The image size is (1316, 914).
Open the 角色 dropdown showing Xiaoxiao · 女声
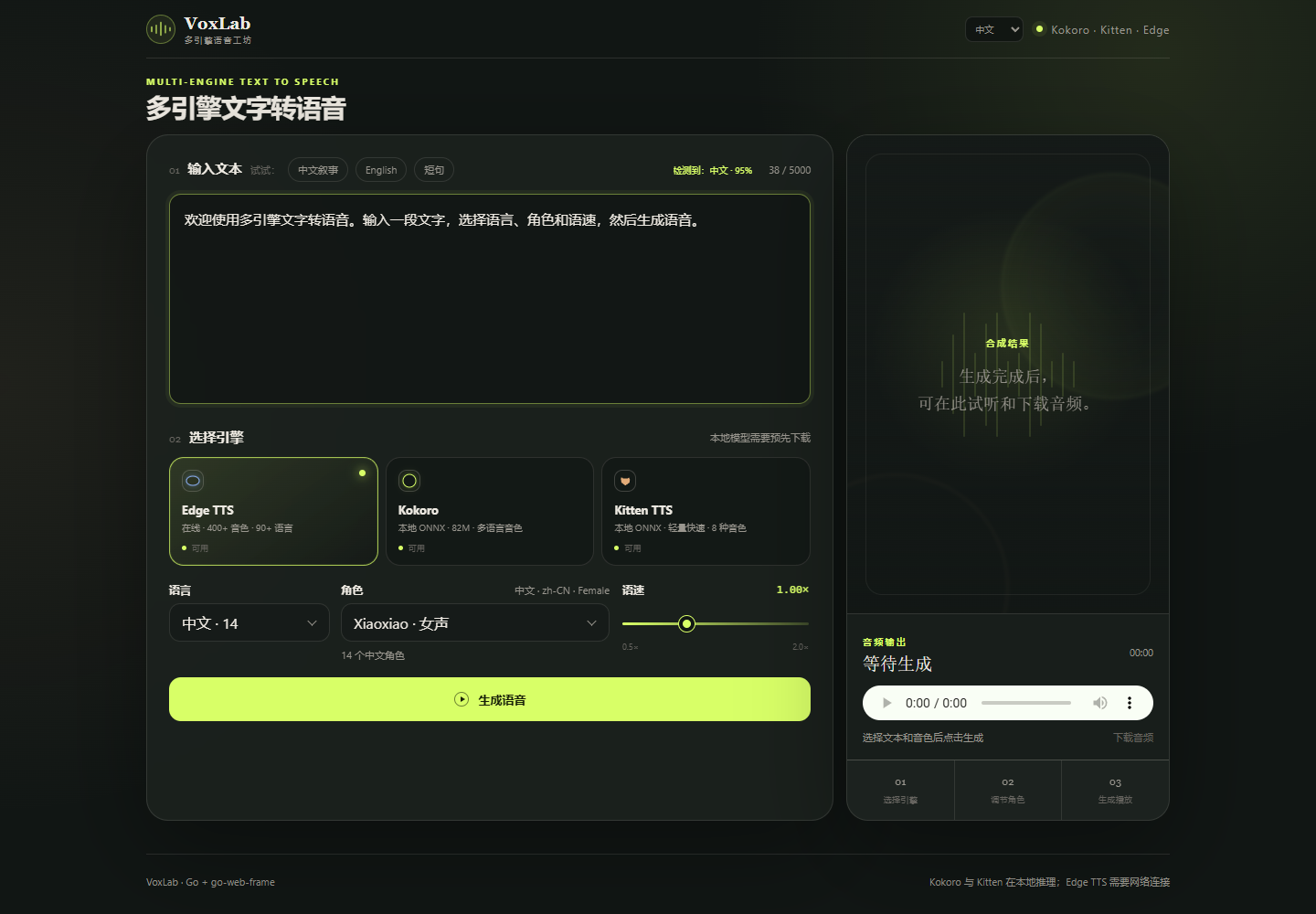(475, 623)
